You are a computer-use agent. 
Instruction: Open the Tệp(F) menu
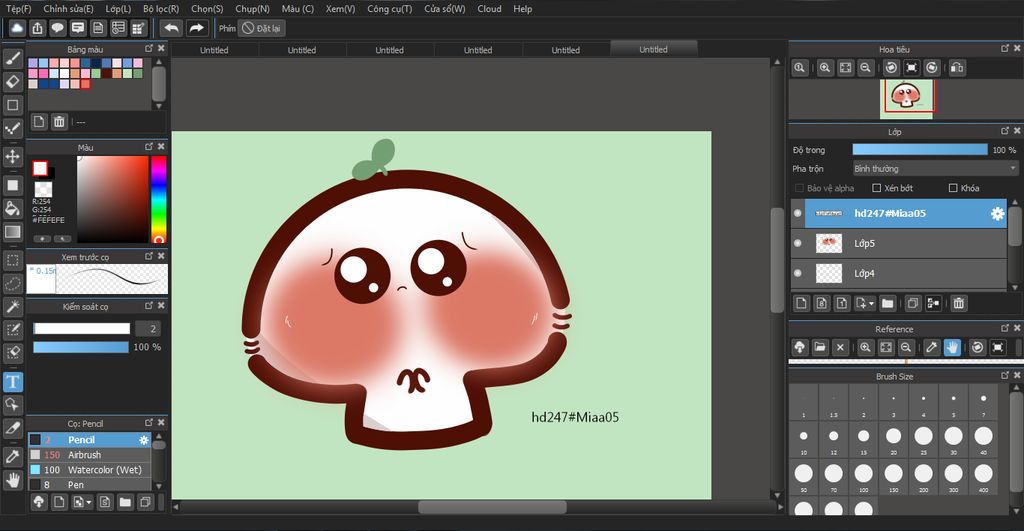(x=18, y=8)
